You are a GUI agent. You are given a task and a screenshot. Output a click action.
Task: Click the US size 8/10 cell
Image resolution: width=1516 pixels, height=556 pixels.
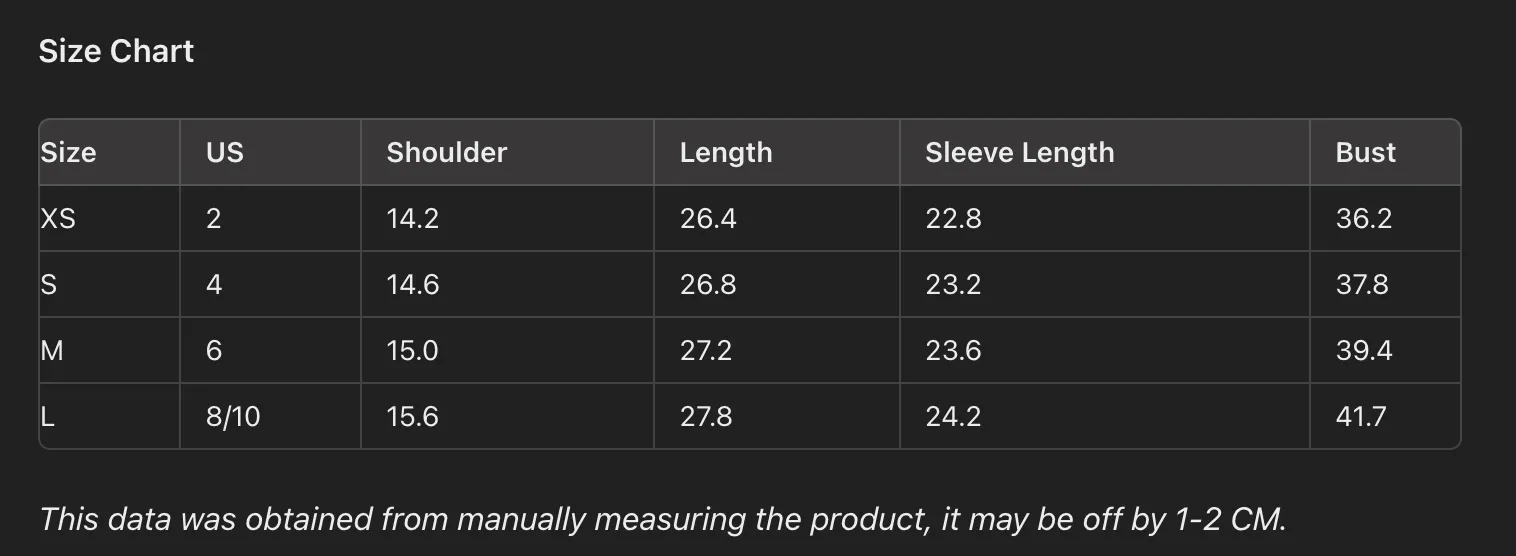click(233, 416)
